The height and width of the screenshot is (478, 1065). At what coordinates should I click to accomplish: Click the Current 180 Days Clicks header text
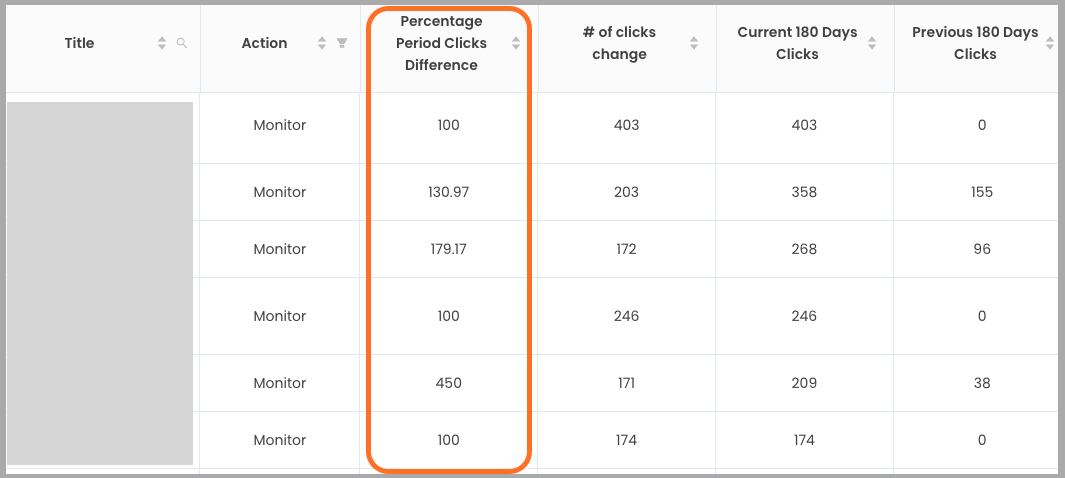(797, 43)
